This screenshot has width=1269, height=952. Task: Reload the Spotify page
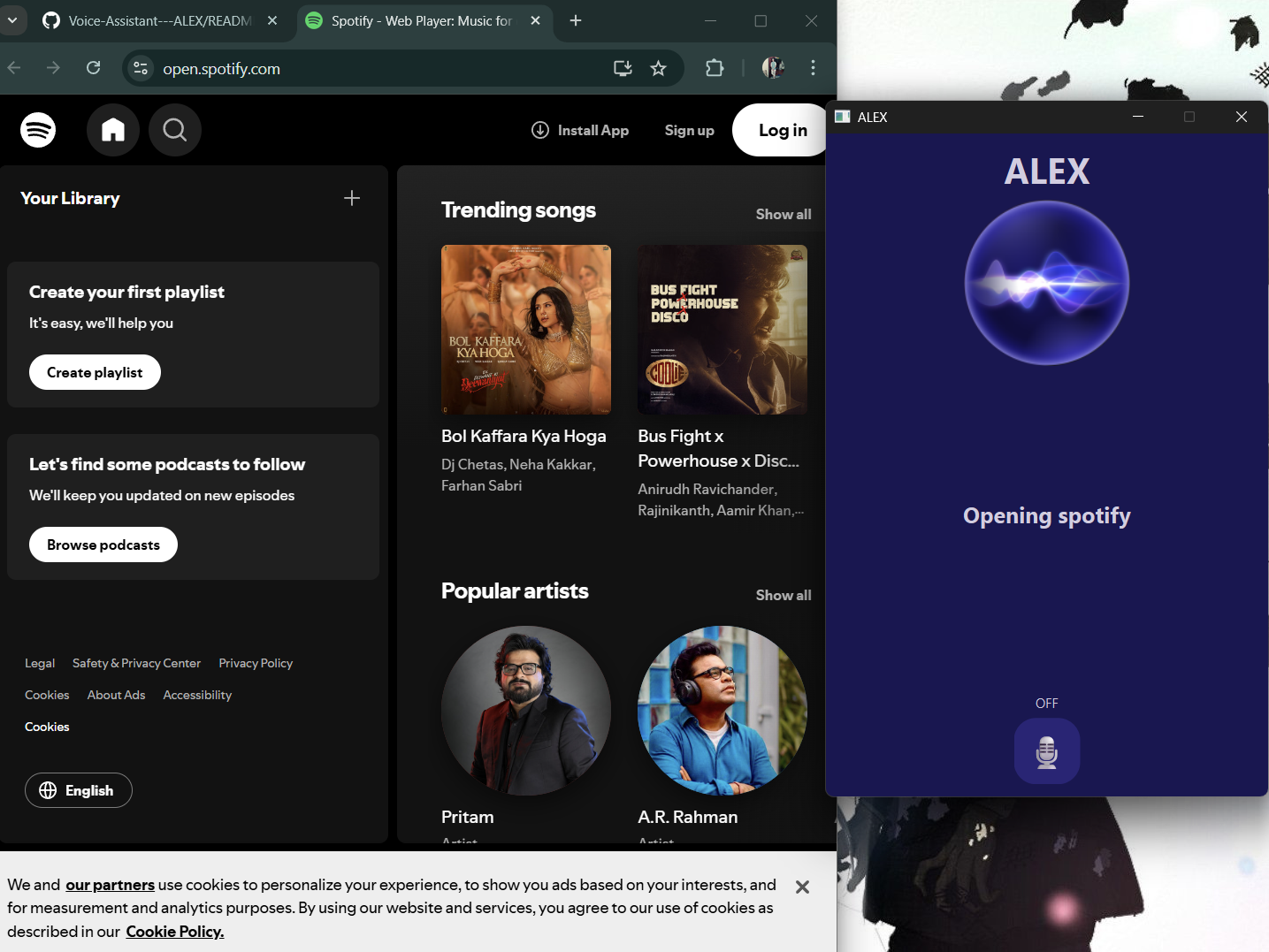94,68
